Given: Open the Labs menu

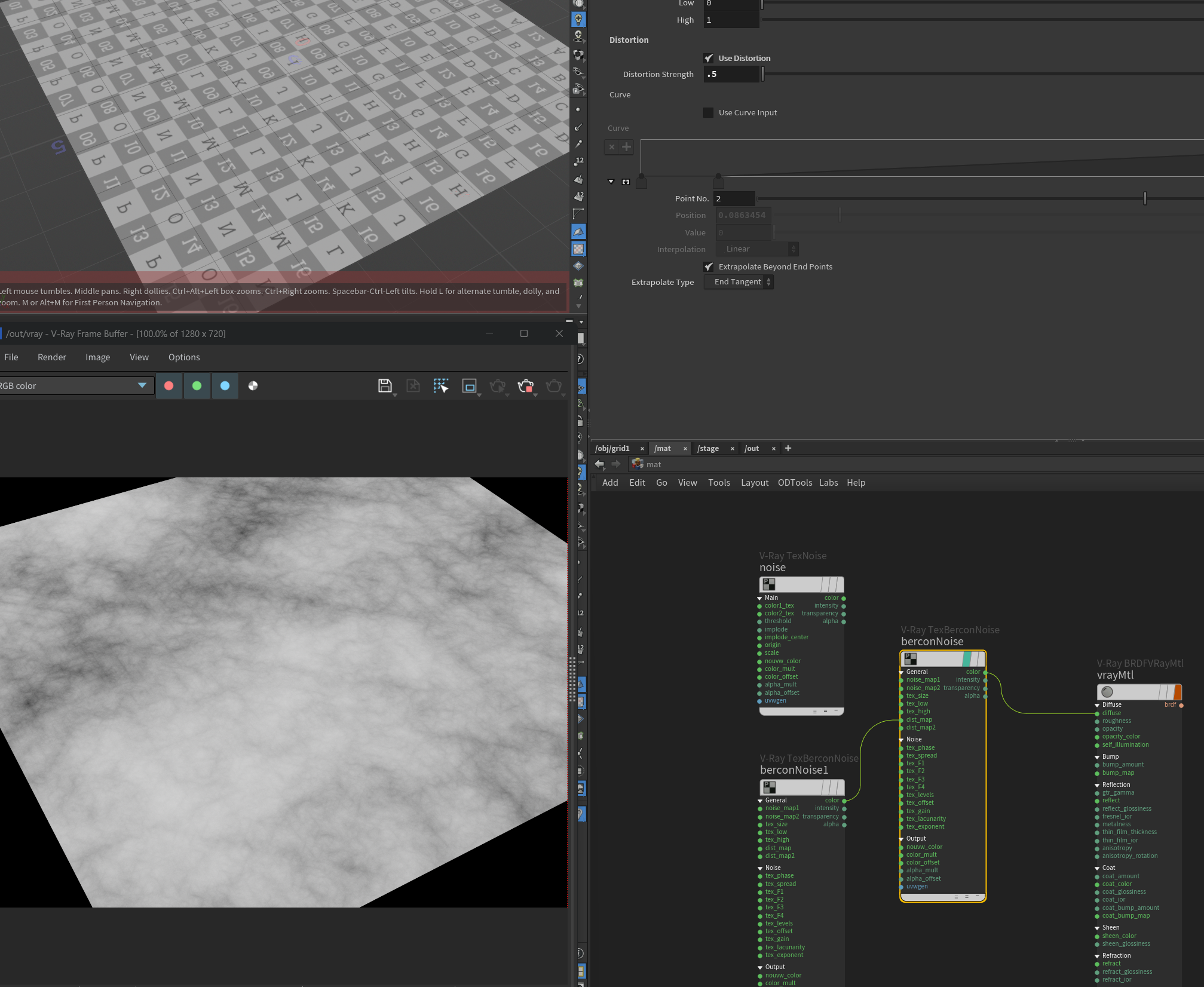Looking at the screenshot, I should coord(828,483).
